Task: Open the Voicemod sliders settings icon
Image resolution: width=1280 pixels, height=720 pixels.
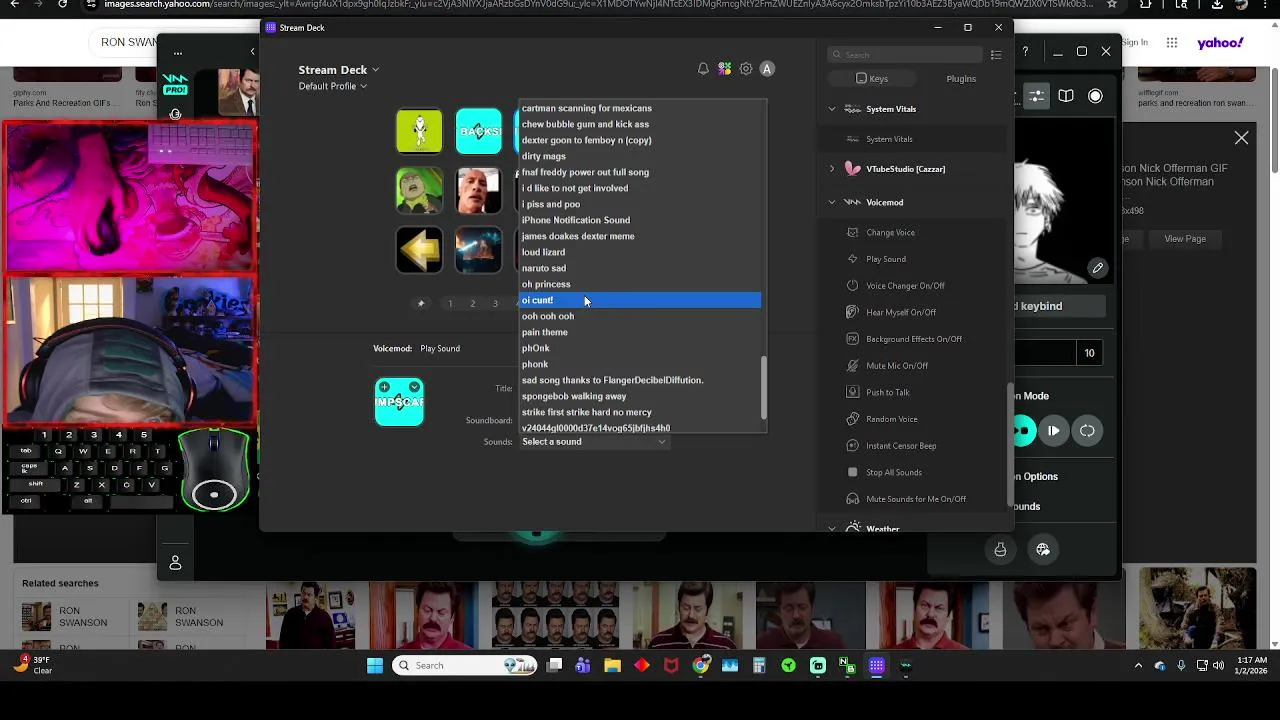Action: [1037, 96]
